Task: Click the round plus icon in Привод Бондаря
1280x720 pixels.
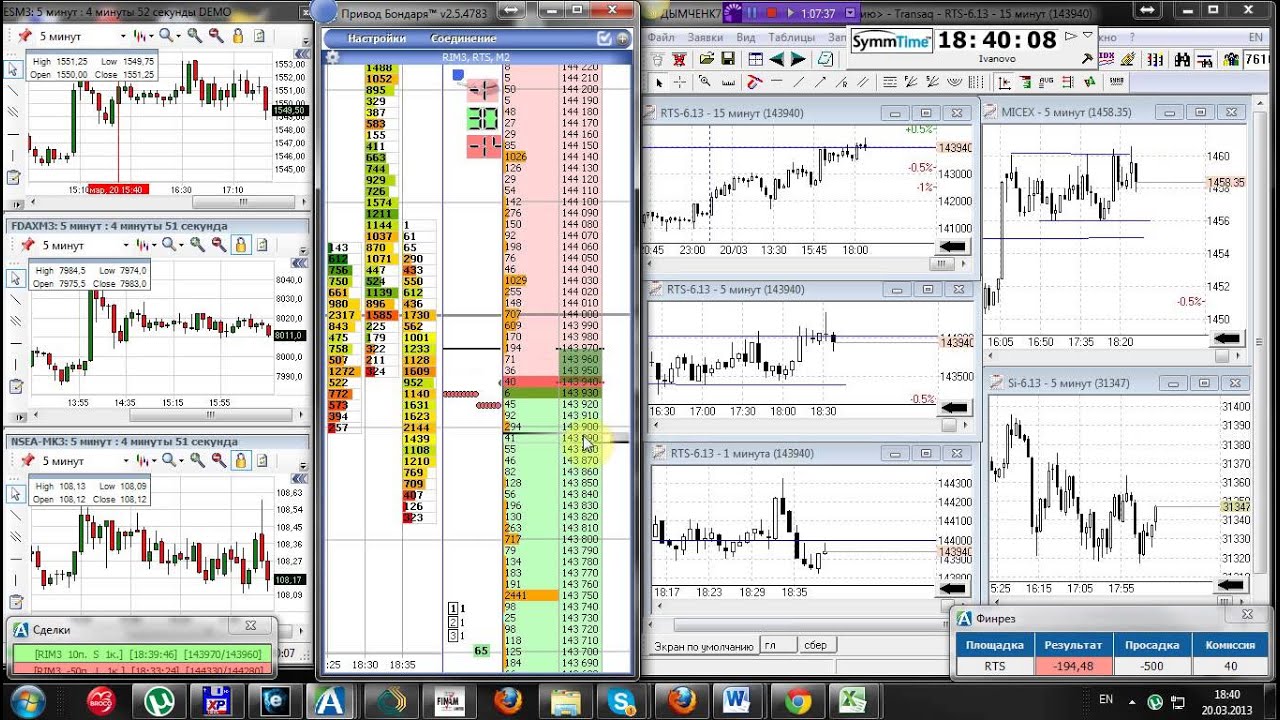Action: 623,39
